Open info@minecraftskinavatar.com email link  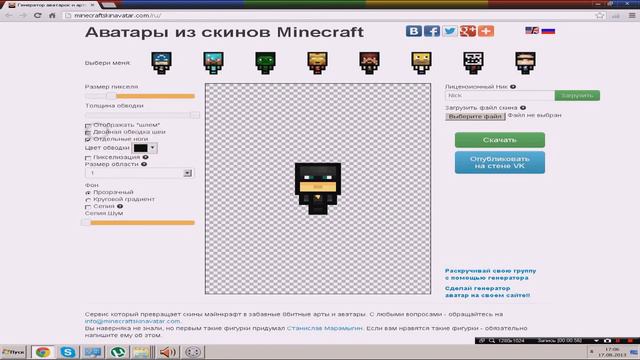(x=133, y=321)
